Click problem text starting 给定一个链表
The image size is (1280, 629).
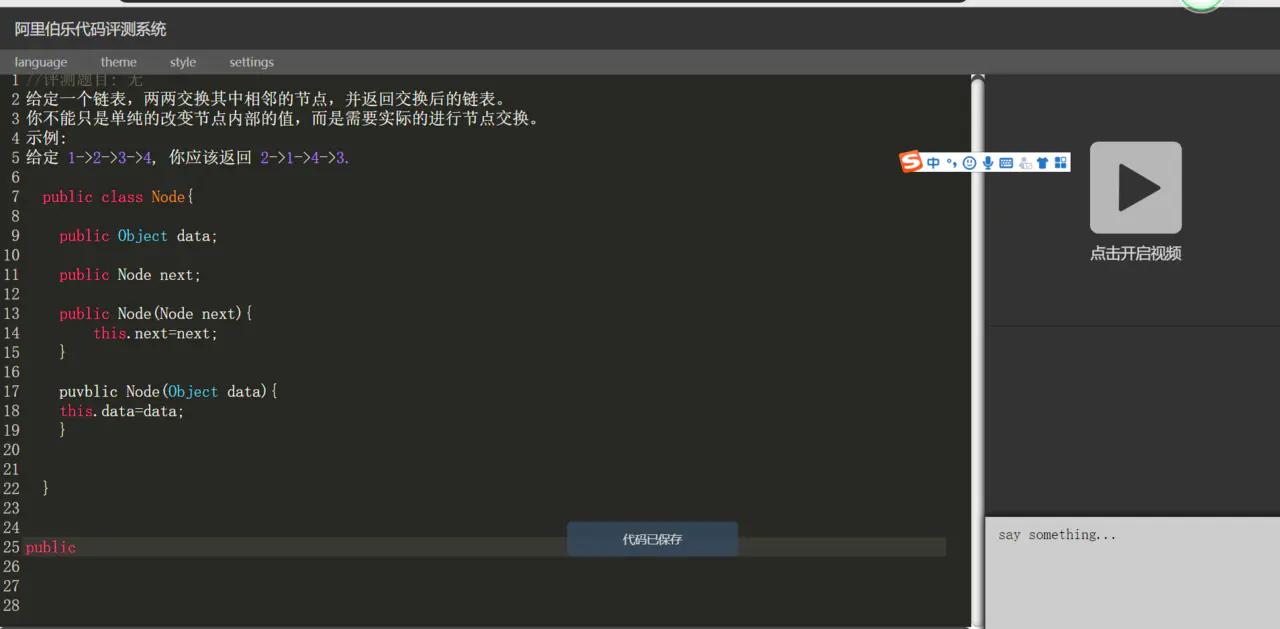(267, 99)
